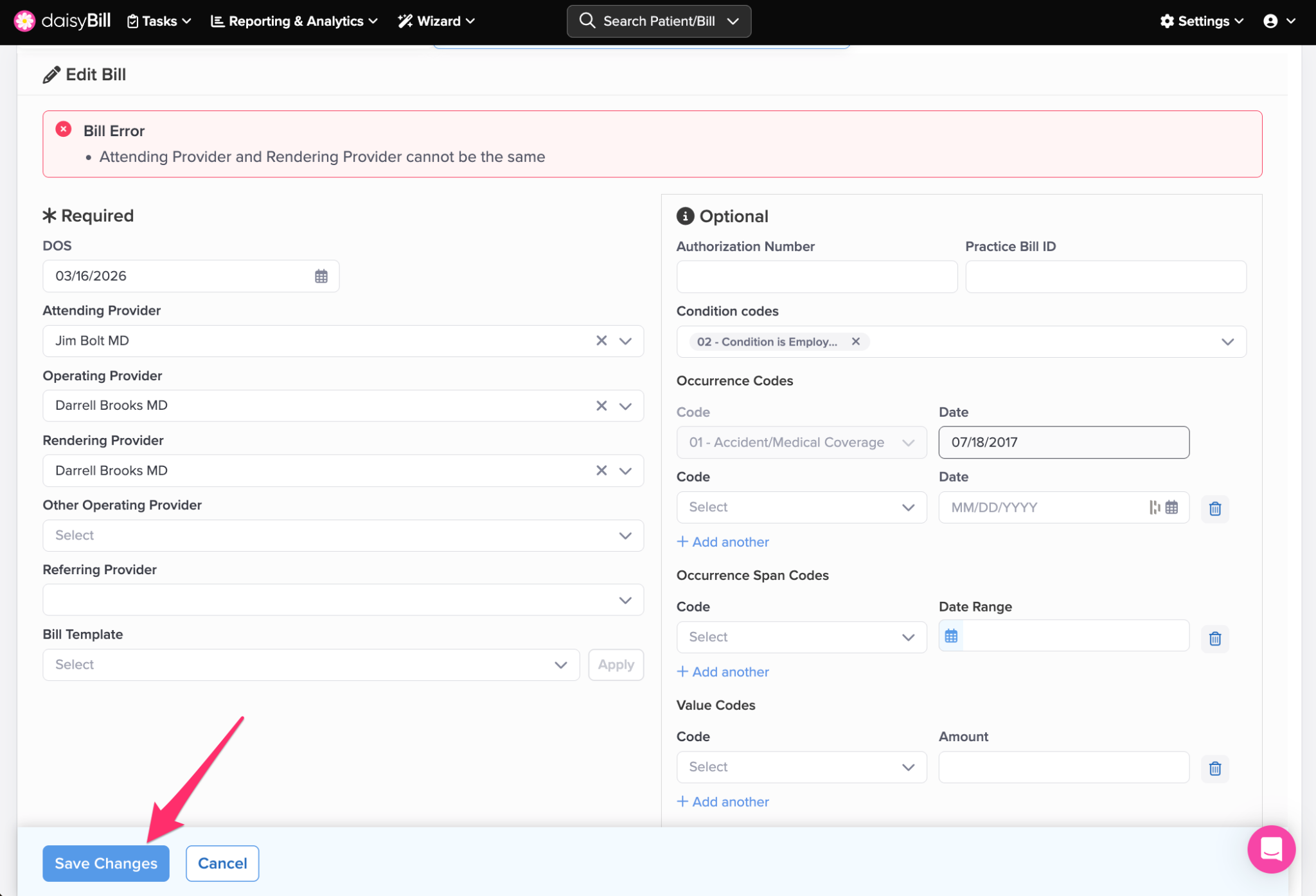1316x896 pixels.
Task: Open the Tasks menu
Action: click(159, 21)
